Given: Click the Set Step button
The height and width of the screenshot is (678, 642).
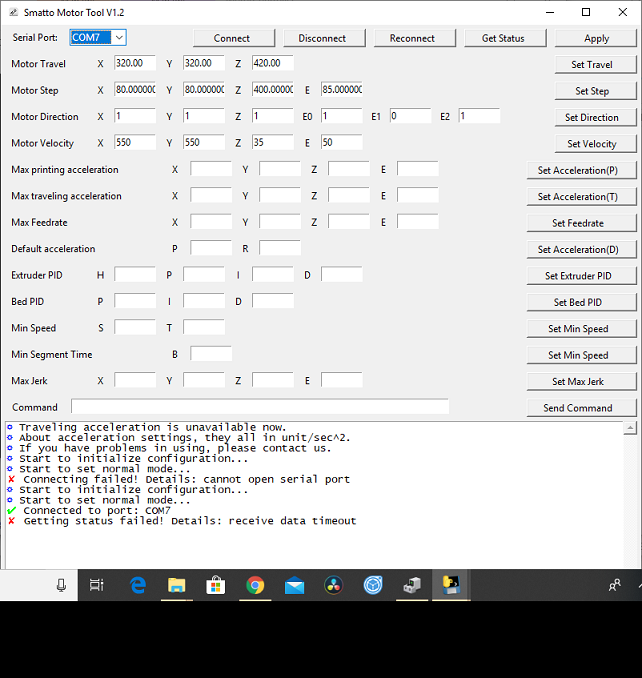Looking at the screenshot, I should [596, 91].
